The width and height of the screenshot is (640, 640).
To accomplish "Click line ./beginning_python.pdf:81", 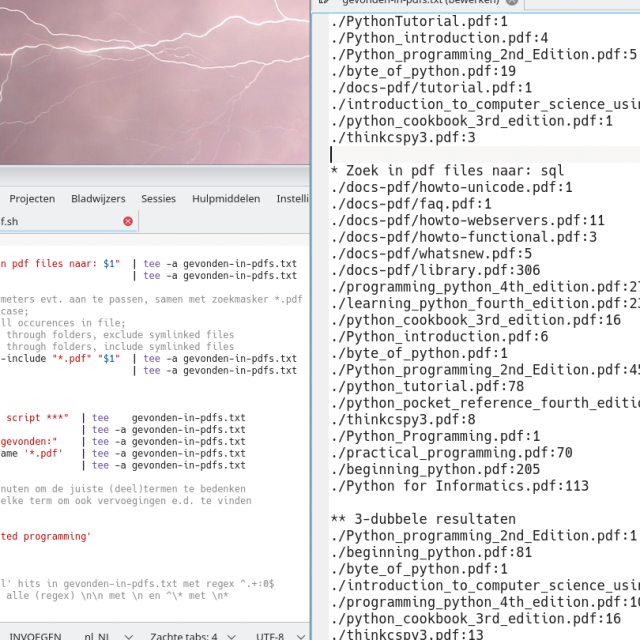I will (431, 552).
